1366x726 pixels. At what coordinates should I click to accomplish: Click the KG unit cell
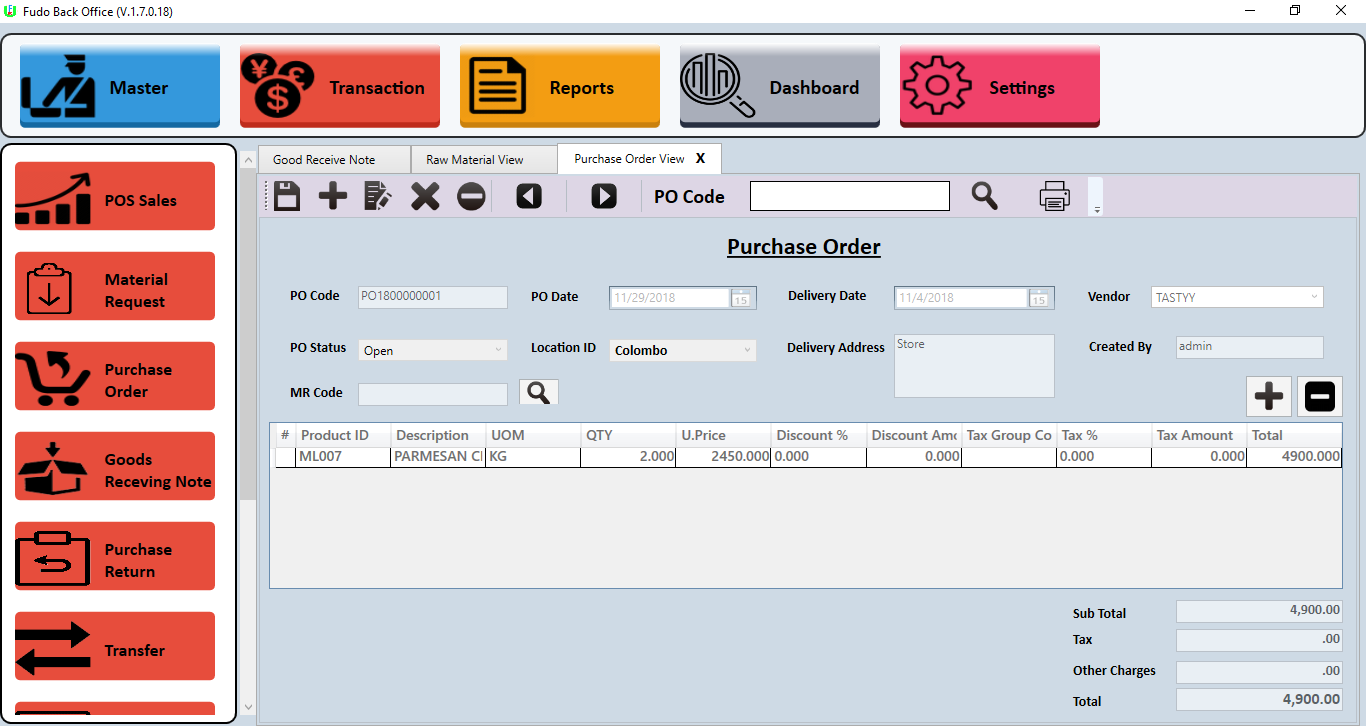pos(533,457)
